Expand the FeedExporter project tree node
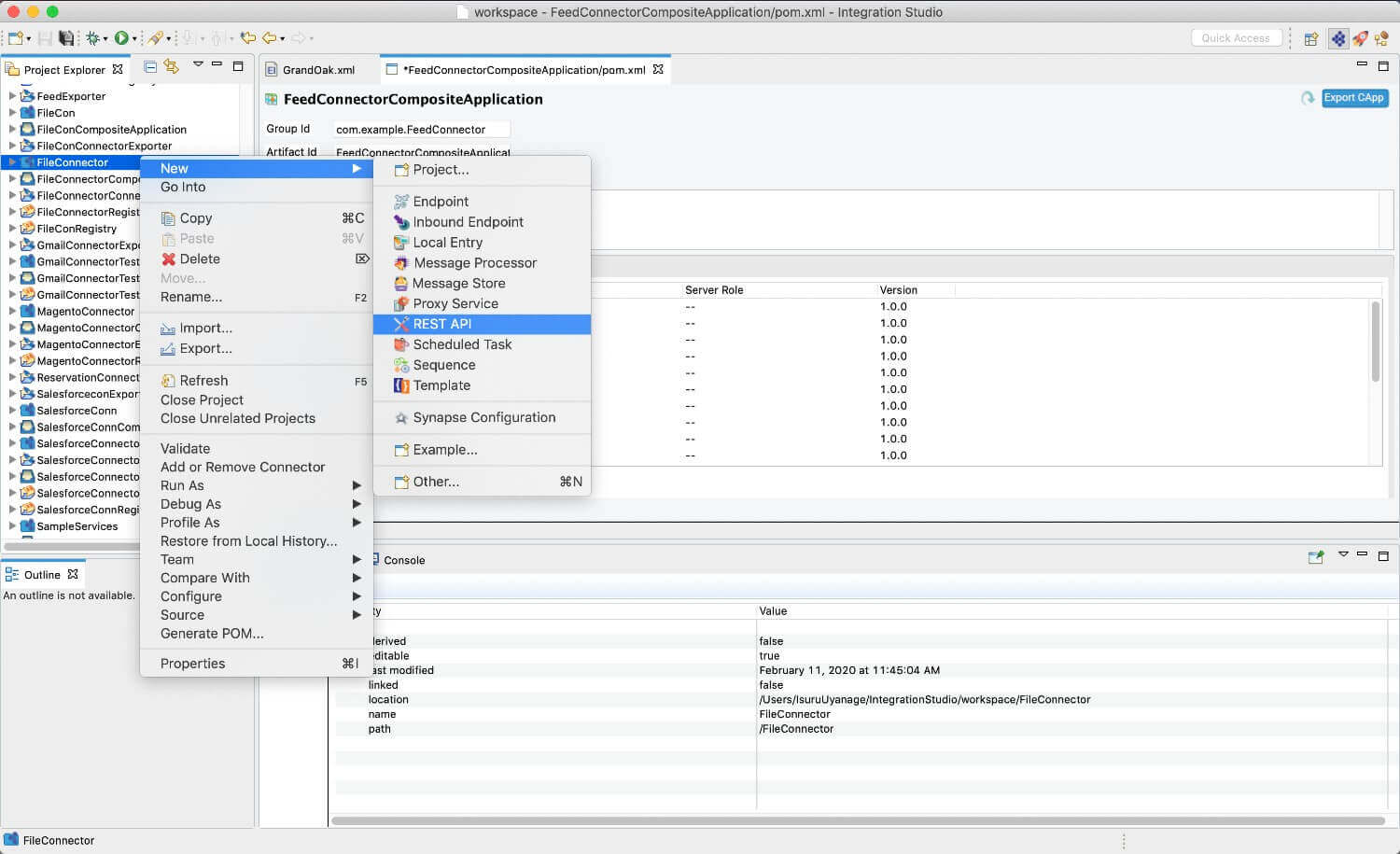Image resolution: width=1400 pixels, height=854 pixels. coord(12,96)
